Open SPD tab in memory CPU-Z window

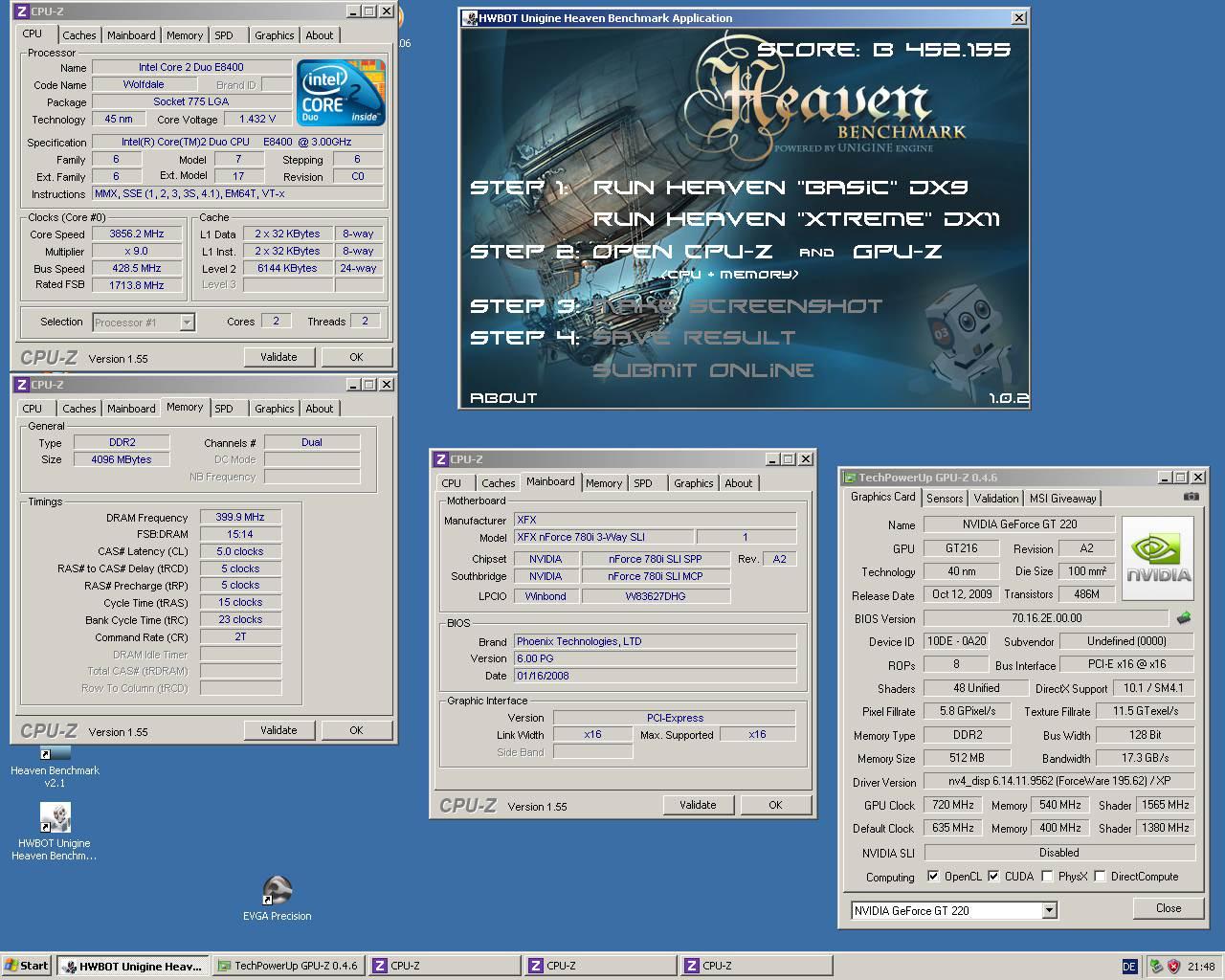tap(224, 409)
